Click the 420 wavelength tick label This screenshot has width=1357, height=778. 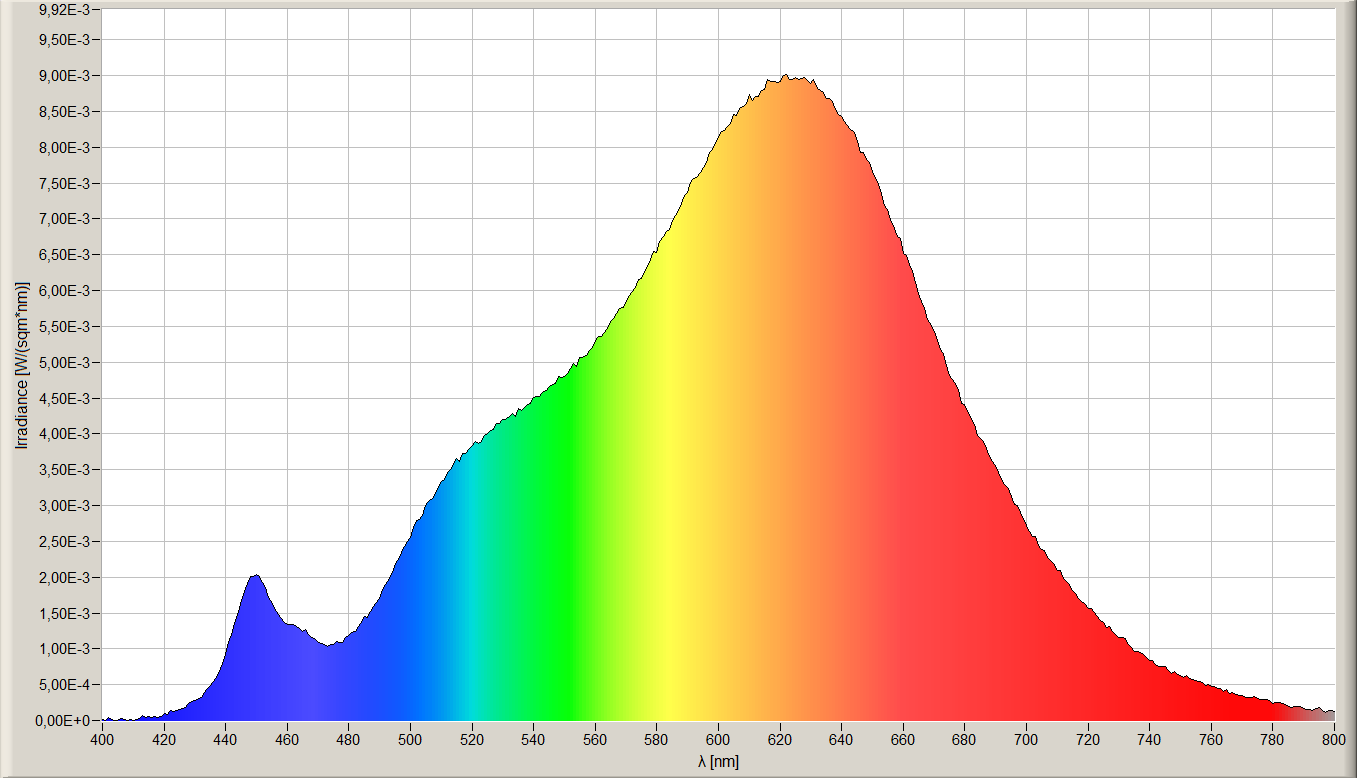point(164,740)
